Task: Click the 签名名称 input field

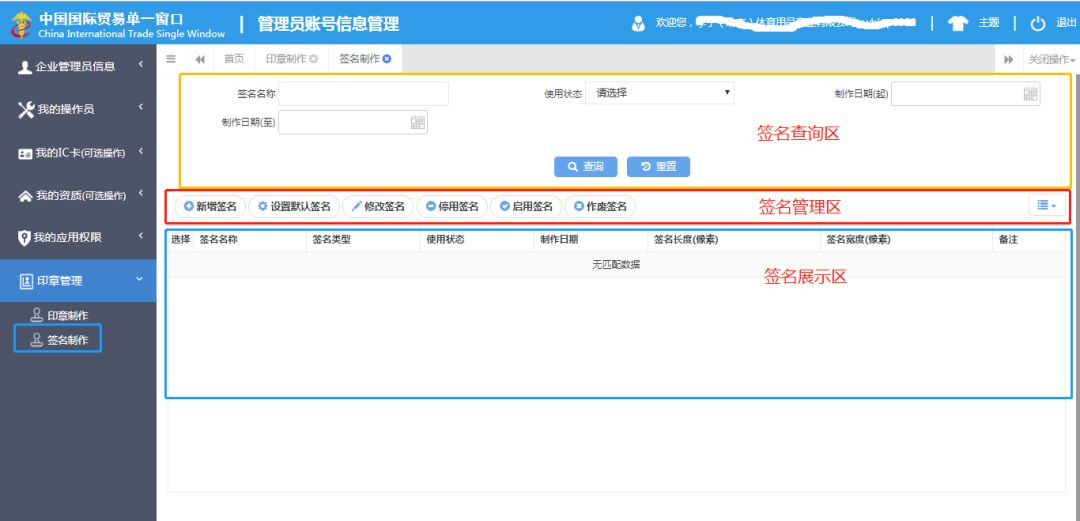Action: (x=363, y=94)
